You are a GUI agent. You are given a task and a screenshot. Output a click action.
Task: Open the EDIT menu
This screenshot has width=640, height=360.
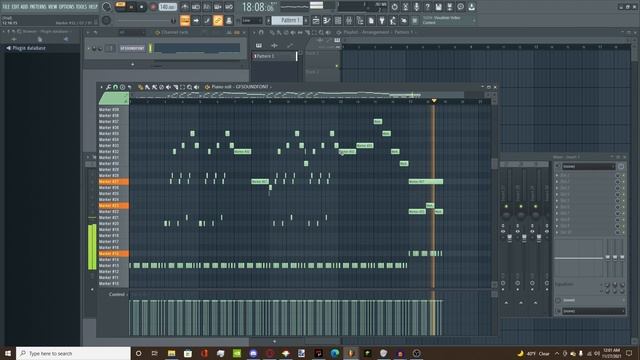pos(15,7)
